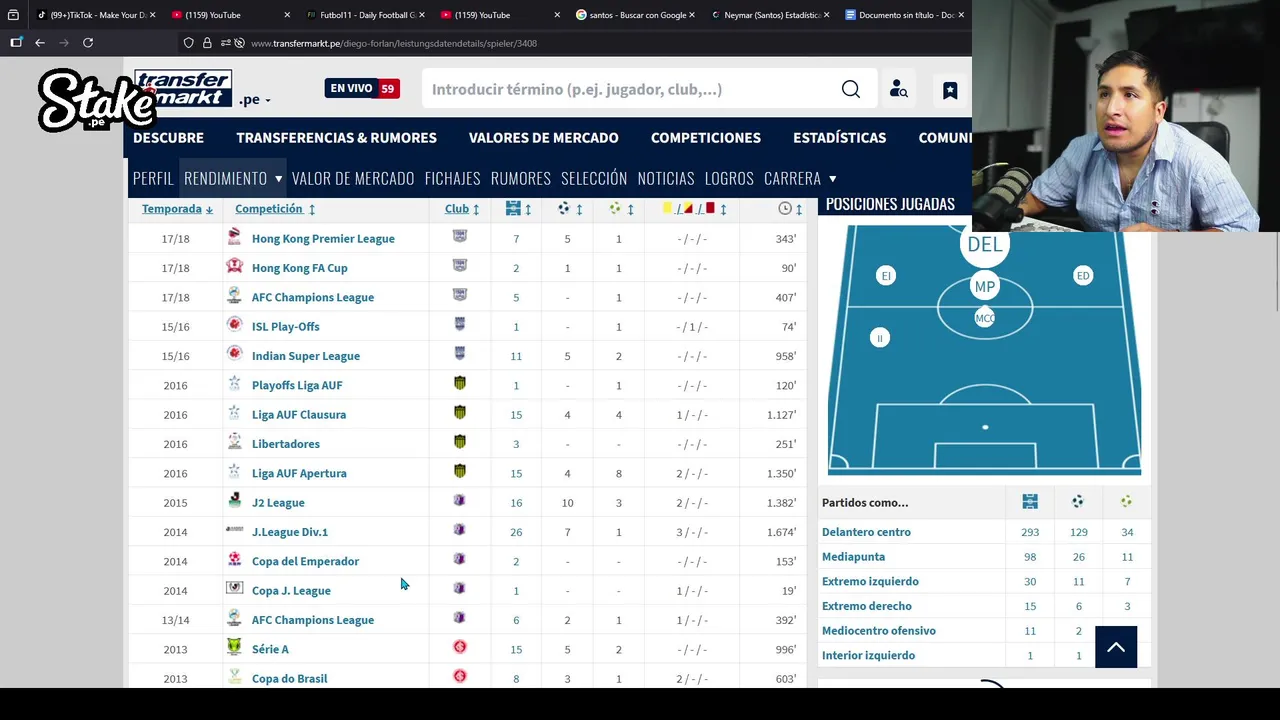Open the VALOR DE MERCADO tab
This screenshot has width=1280, height=720.
point(353,178)
